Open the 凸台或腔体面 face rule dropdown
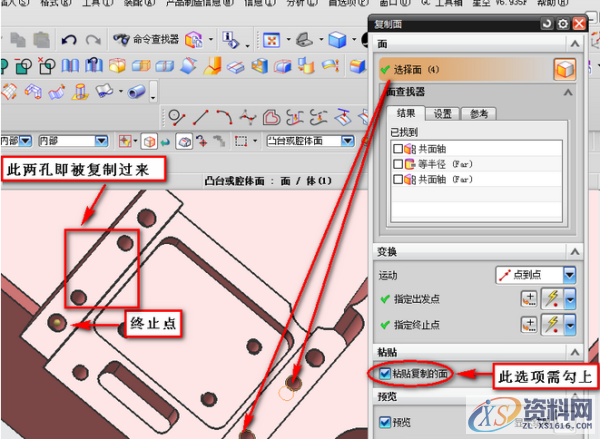Image resolution: width=600 pixels, height=439 pixels. (x=348, y=141)
